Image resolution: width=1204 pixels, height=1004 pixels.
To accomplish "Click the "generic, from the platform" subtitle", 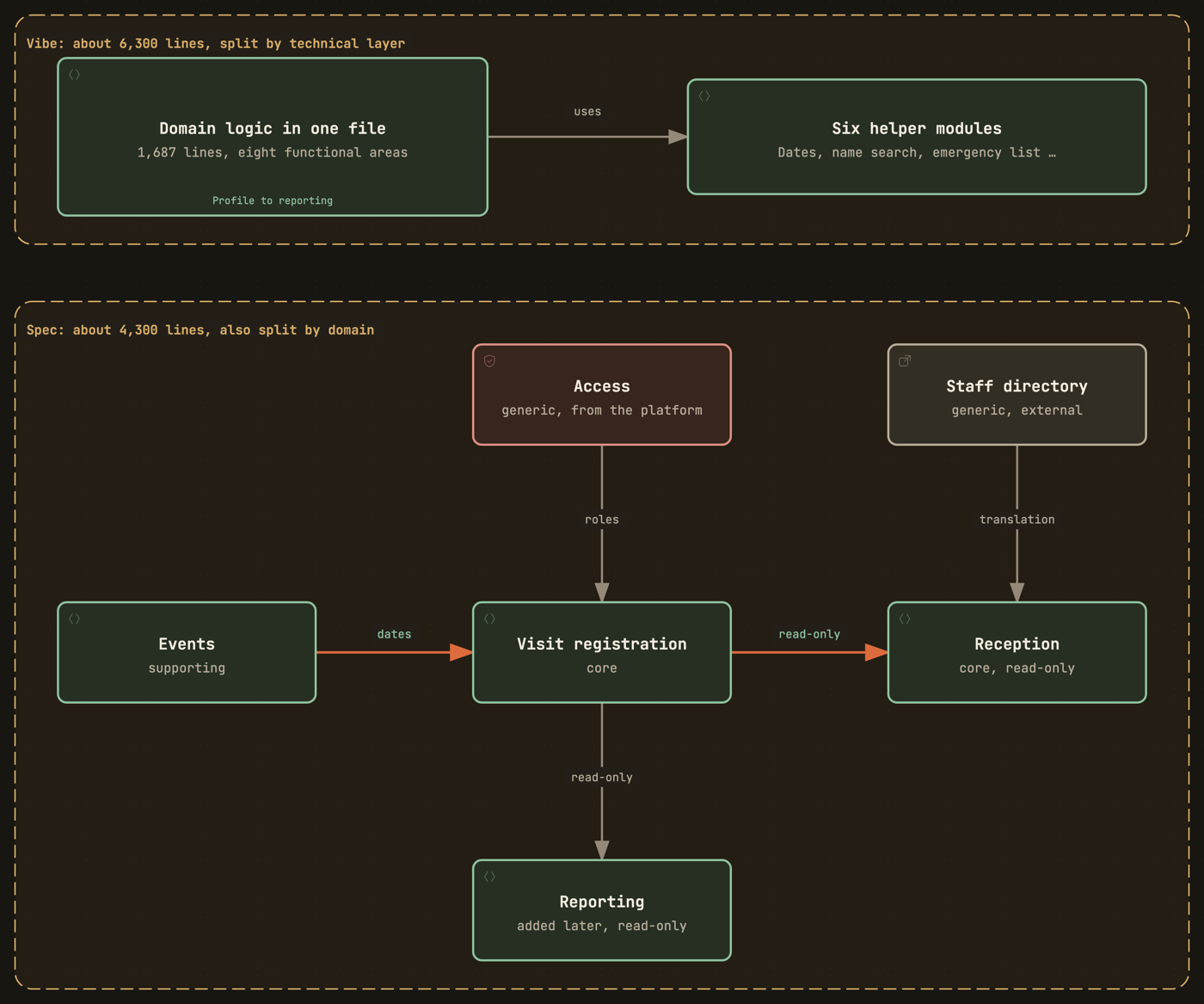I will [x=602, y=410].
